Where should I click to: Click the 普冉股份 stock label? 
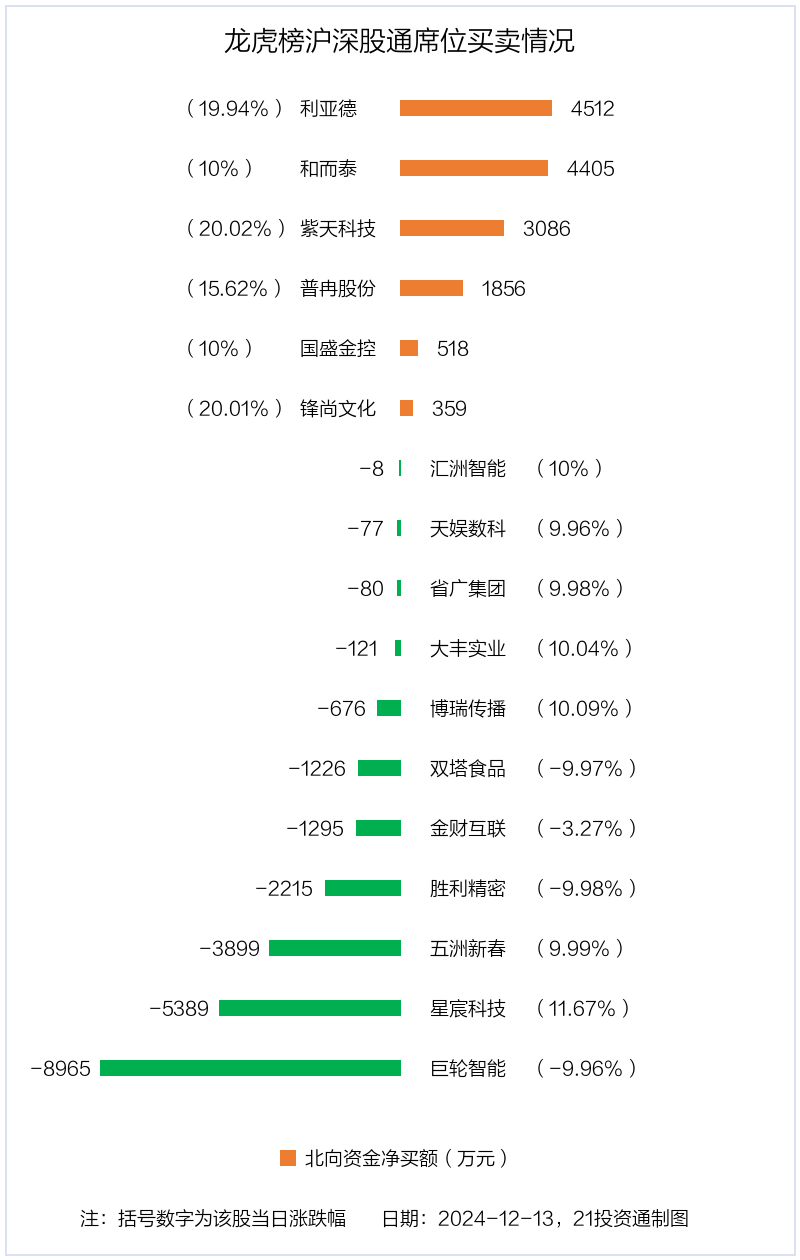pyautogui.click(x=338, y=288)
